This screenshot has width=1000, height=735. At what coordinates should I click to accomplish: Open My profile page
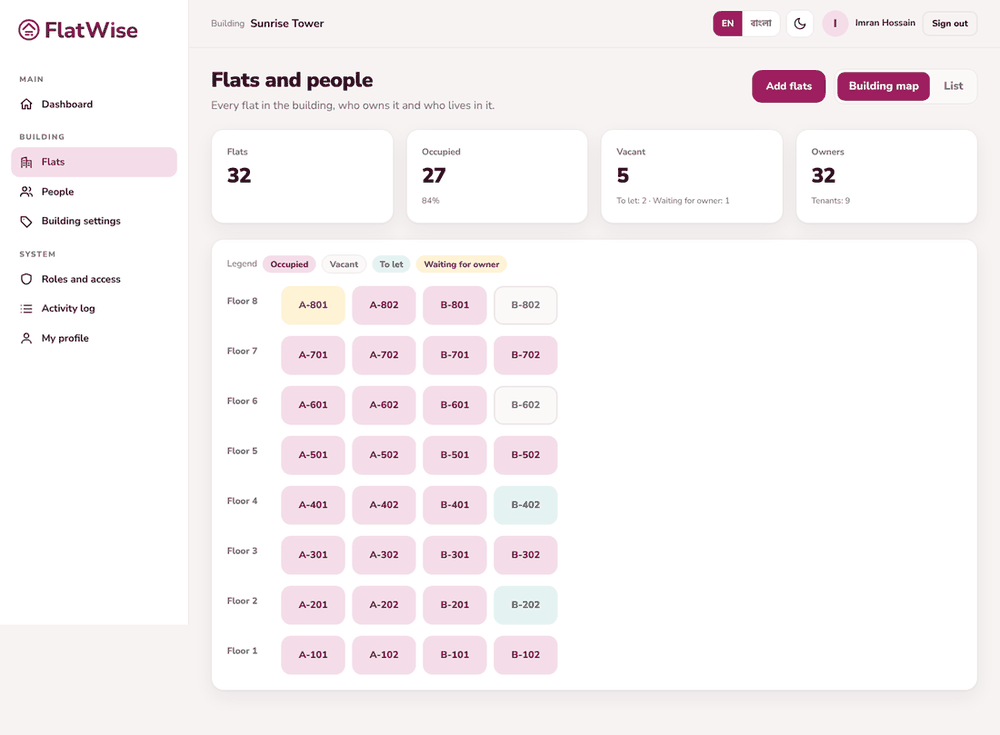(x=94, y=338)
